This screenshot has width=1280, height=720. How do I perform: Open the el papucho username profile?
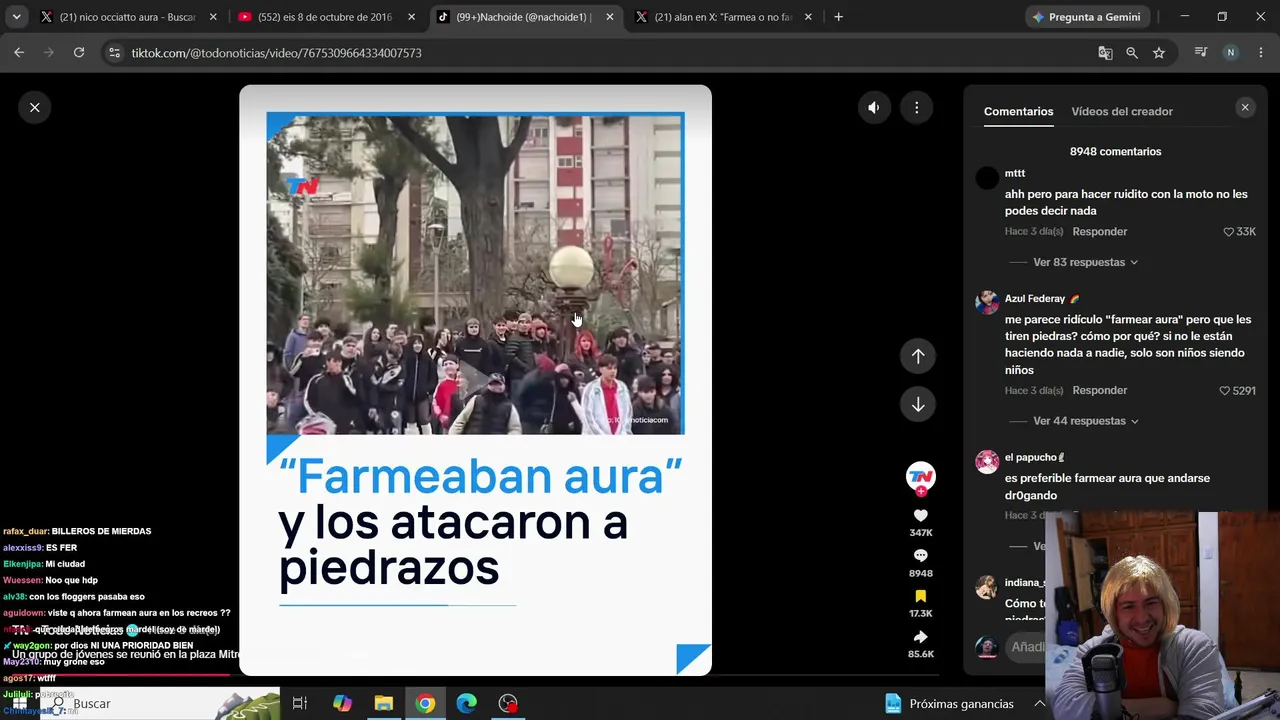pos(1034,458)
